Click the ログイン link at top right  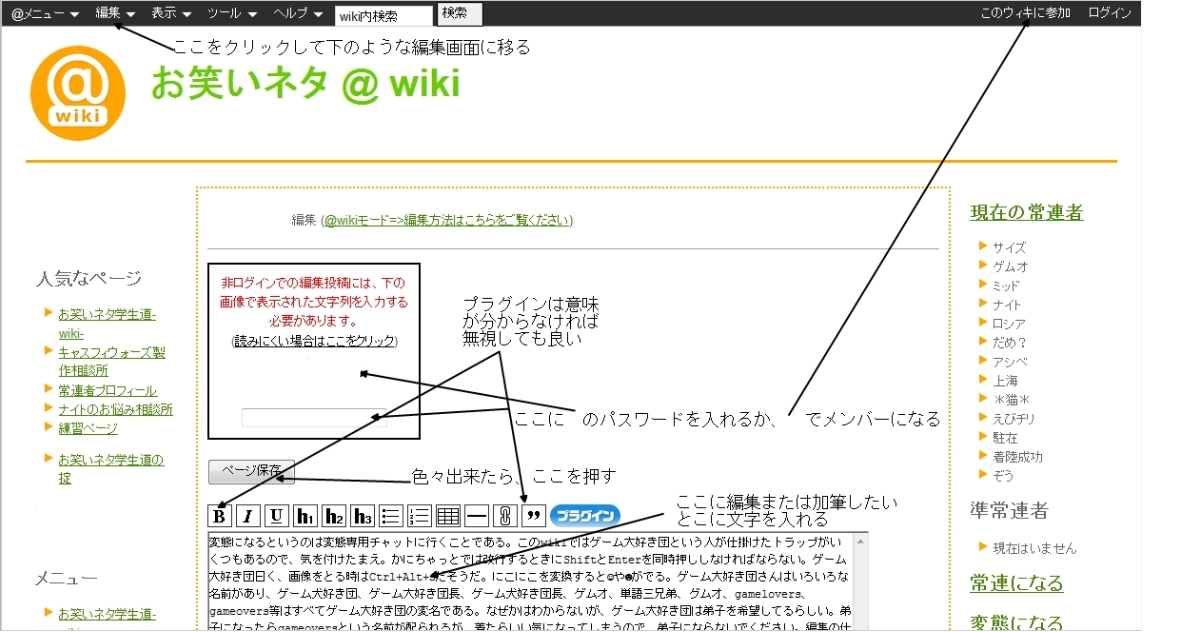click(1109, 14)
